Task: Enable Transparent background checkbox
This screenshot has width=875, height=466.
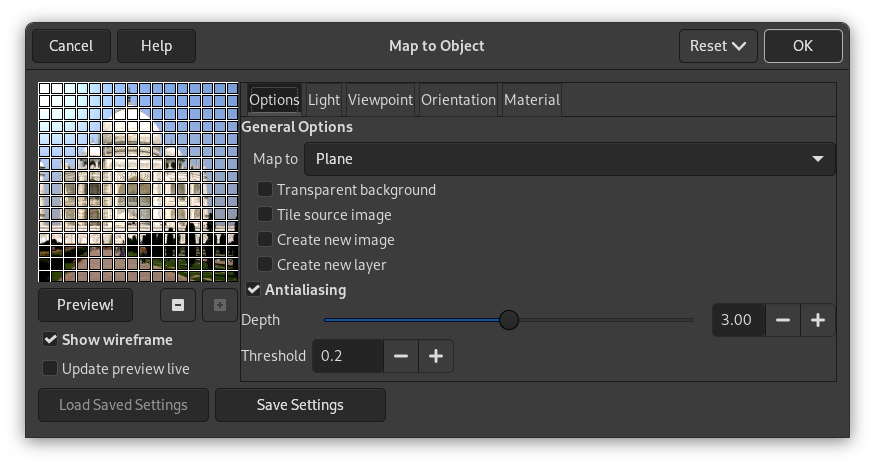Action: tap(265, 190)
